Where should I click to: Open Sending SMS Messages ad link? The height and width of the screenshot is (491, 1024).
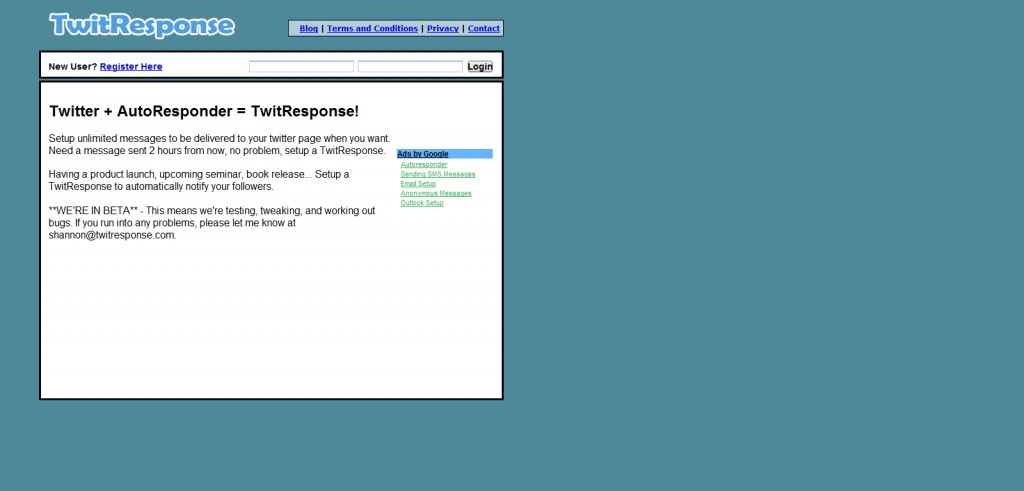438,174
